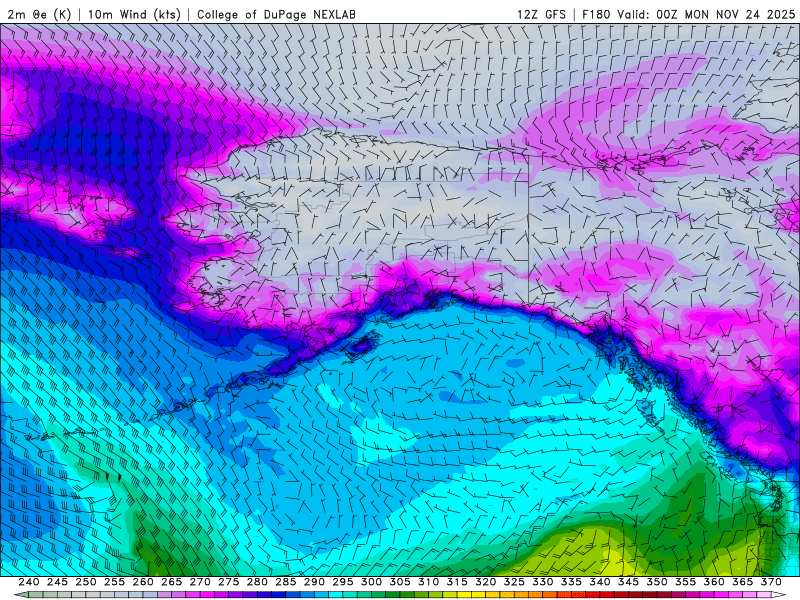800x600 pixels.
Task: Click the 270 value on the color scale
Action: [x=200, y=582]
